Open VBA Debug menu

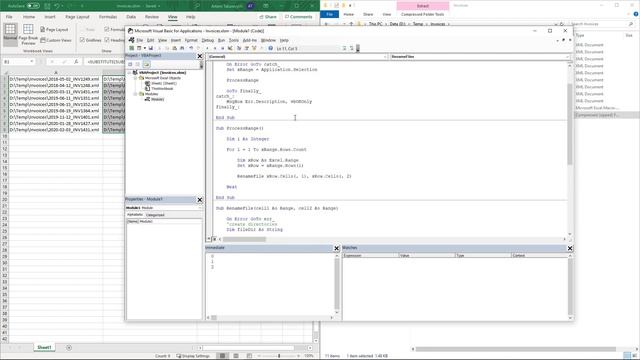pos(208,40)
